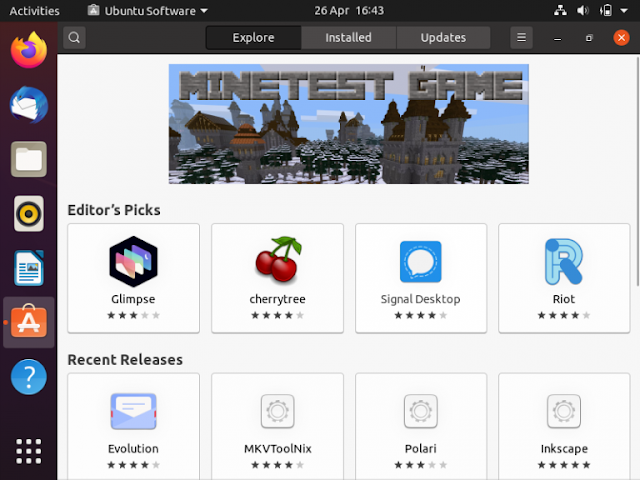
Task: Click the cherrytree star rating
Action: (278, 315)
